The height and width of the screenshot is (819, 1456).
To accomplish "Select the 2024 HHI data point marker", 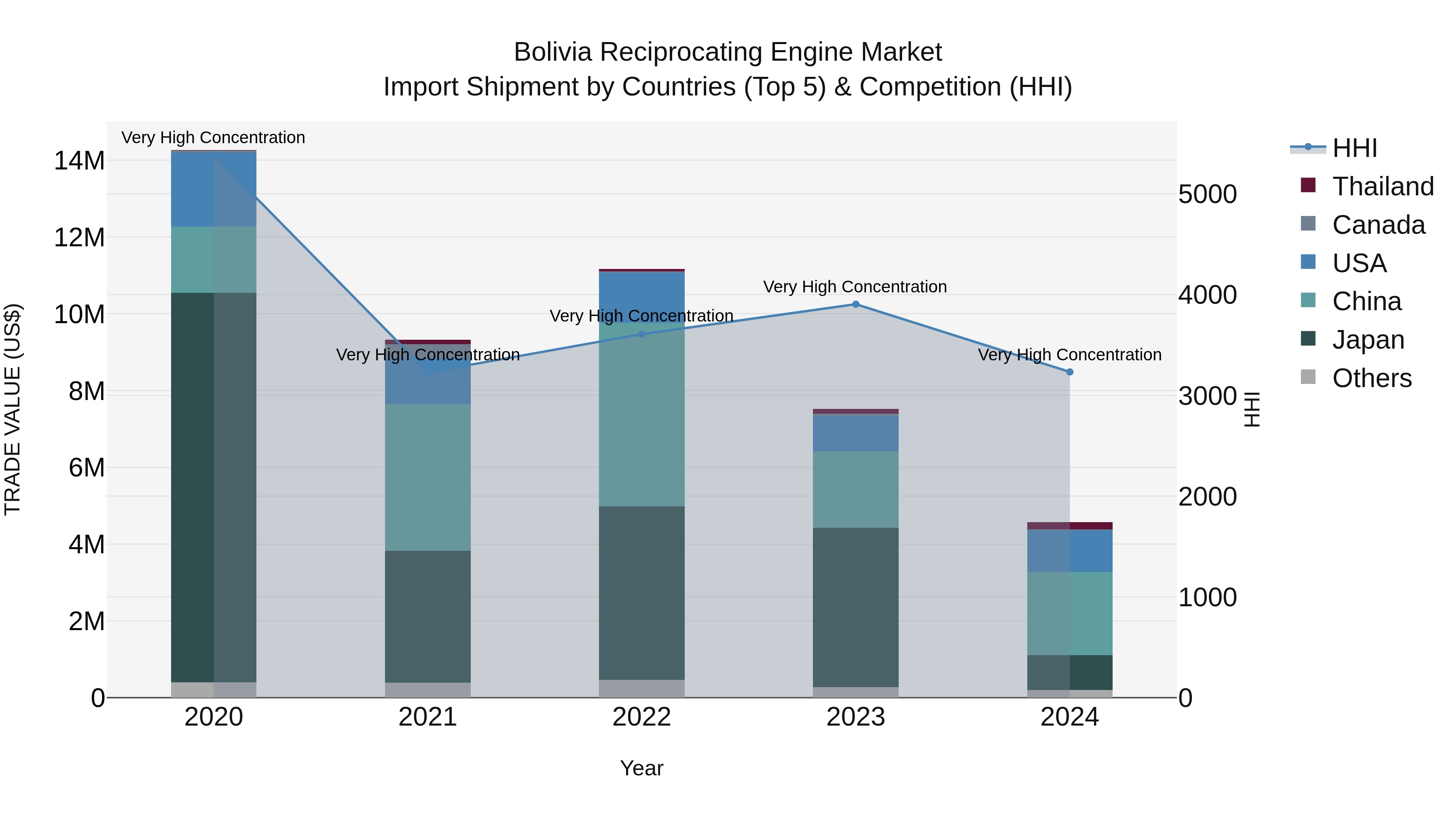I will pyautogui.click(x=1069, y=372).
